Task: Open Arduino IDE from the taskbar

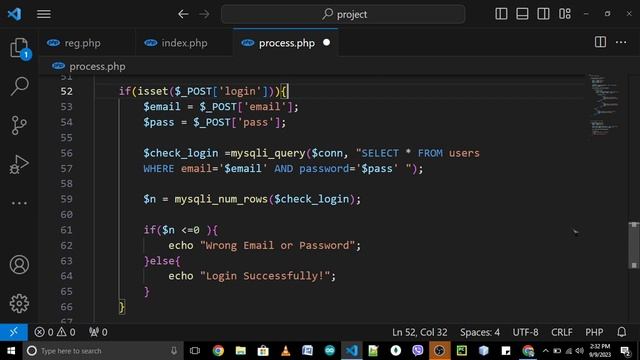Action: pyautogui.click(x=330, y=351)
